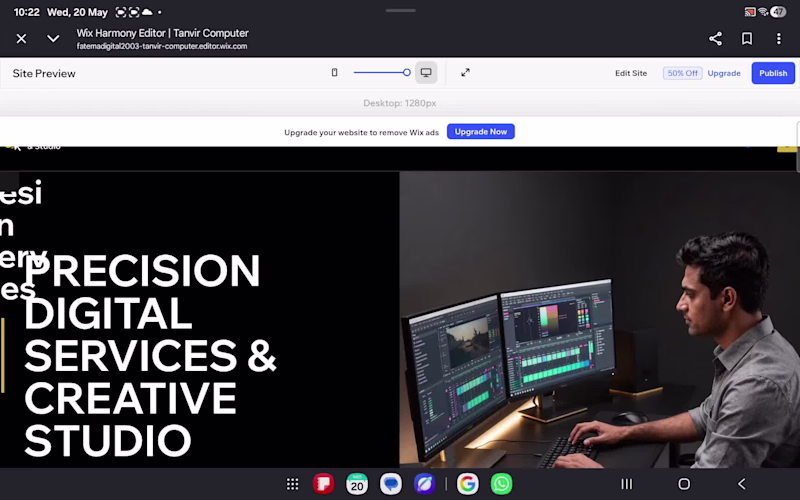Adjust the preview width slider handle
The width and height of the screenshot is (800, 500).
click(407, 72)
